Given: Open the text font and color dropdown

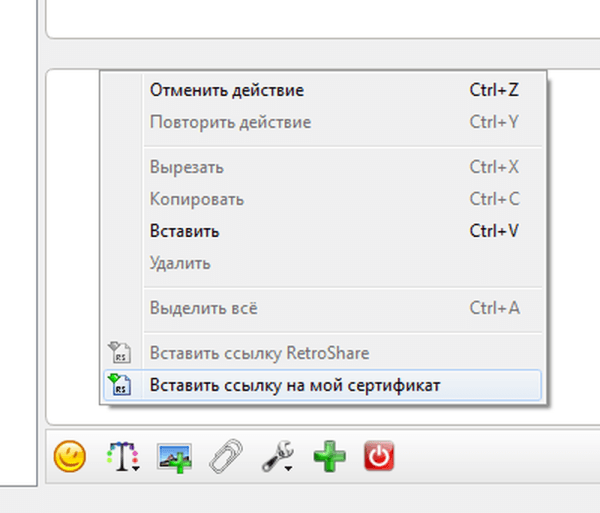Looking at the screenshot, I should tap(122, 457).
